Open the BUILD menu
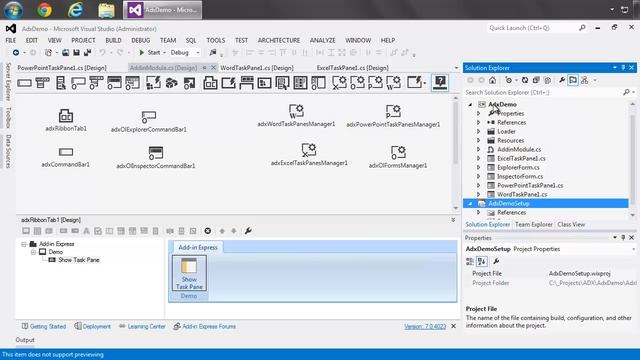Screen dimensions: 640x360 pyautogui.click(x=113, y=40)
